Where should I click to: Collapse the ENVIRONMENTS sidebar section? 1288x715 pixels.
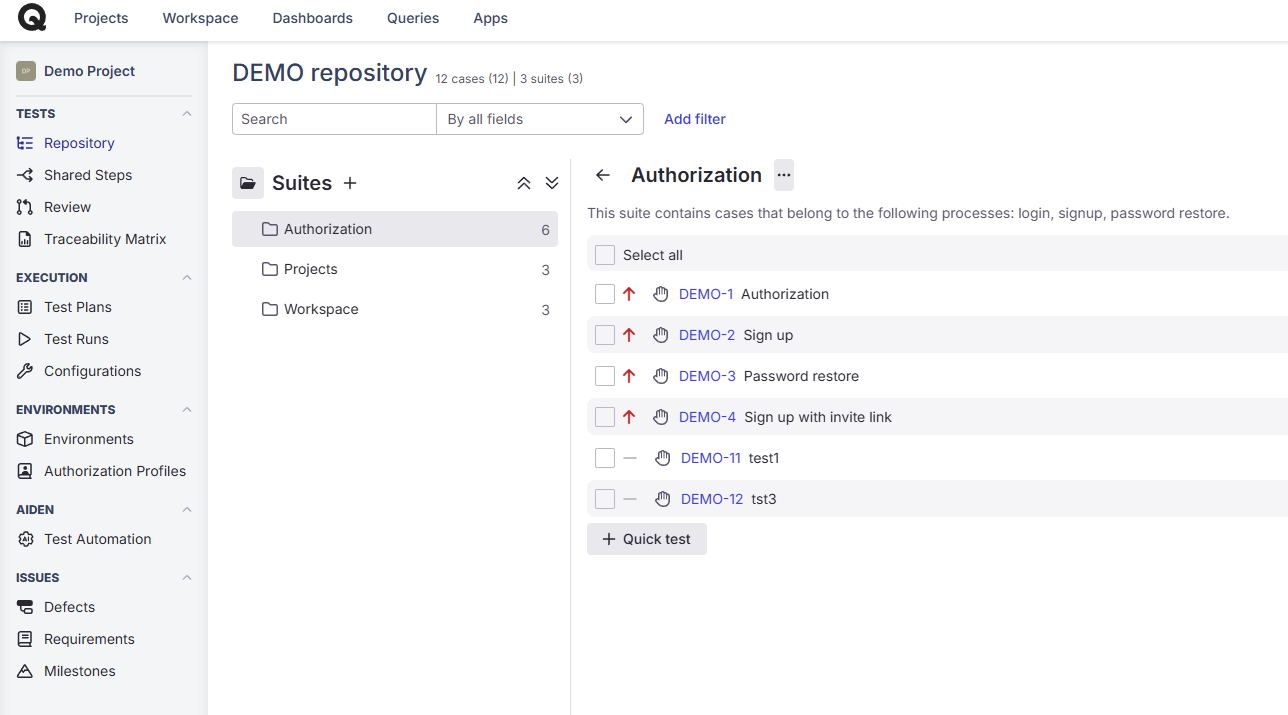pos(186,410)
